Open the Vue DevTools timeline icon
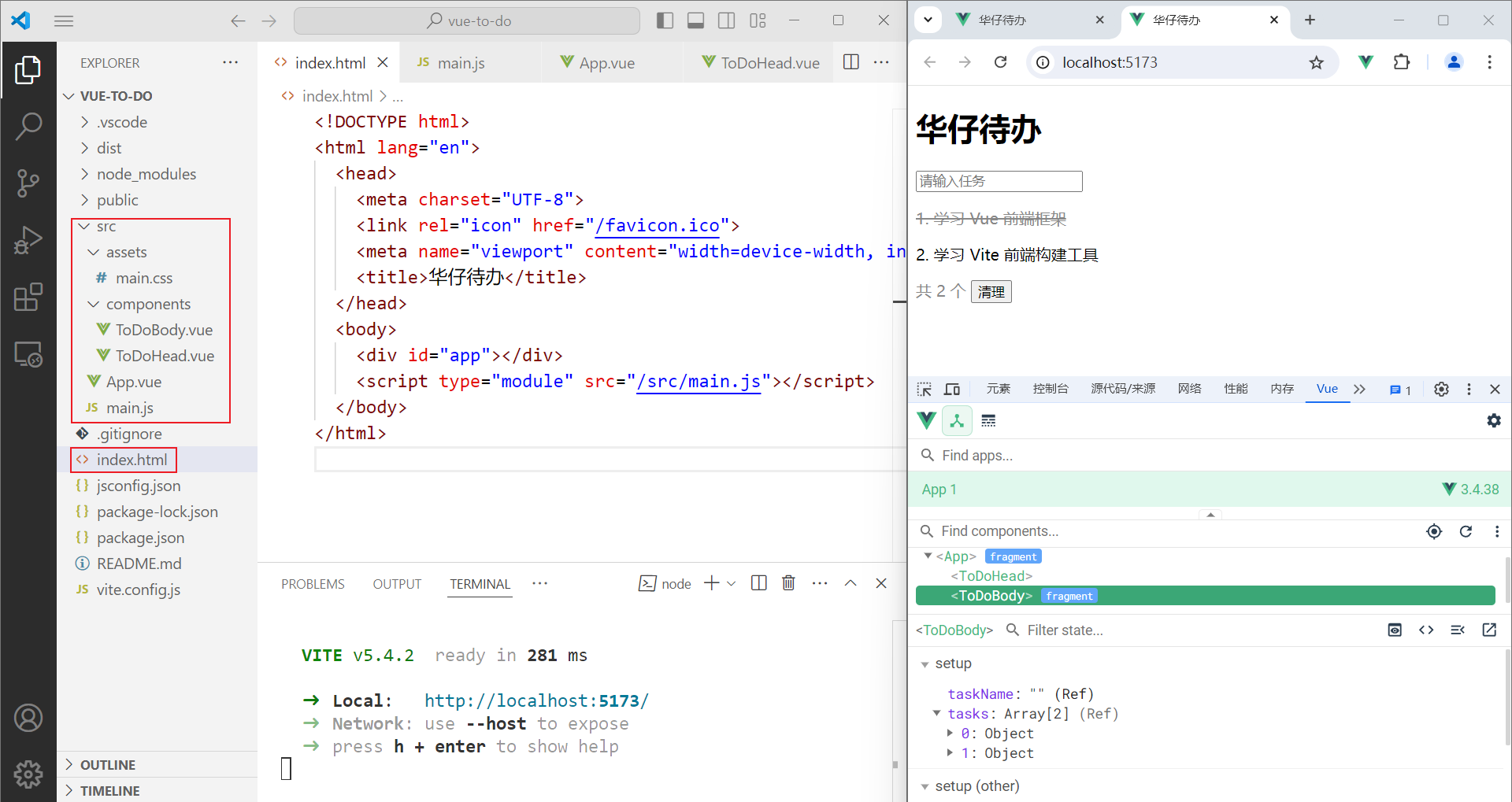Screen dimensions: 1512x802 (988, 421)
